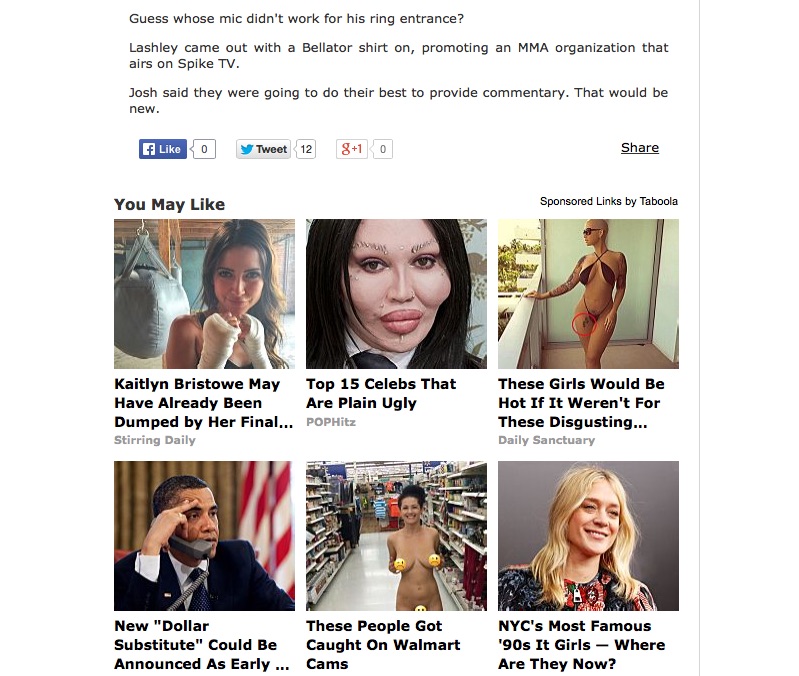
Task: Open the Share link
Action: click(x=640, y=148)
